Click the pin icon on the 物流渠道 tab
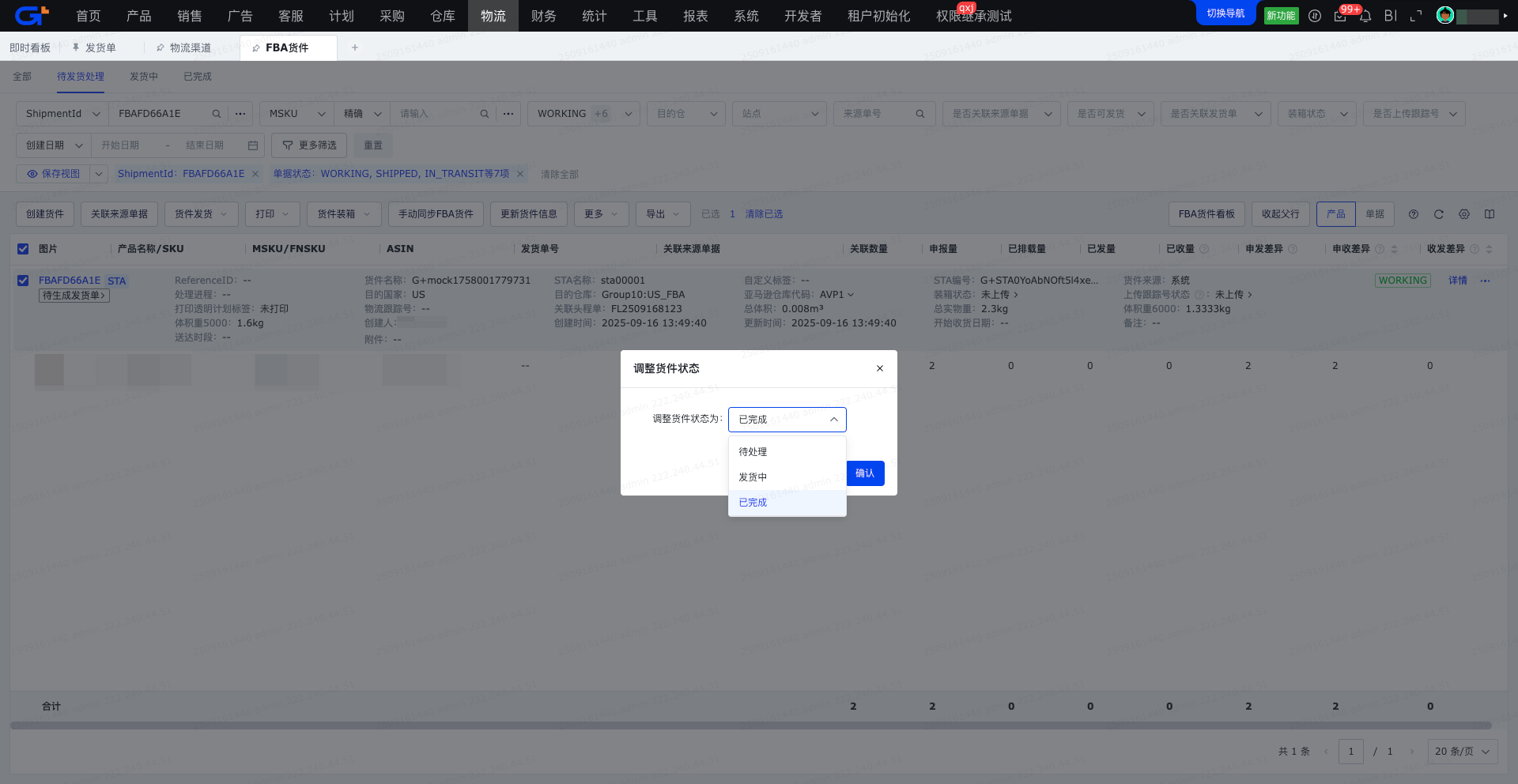The image size is (1518, 784). [160, 47]
